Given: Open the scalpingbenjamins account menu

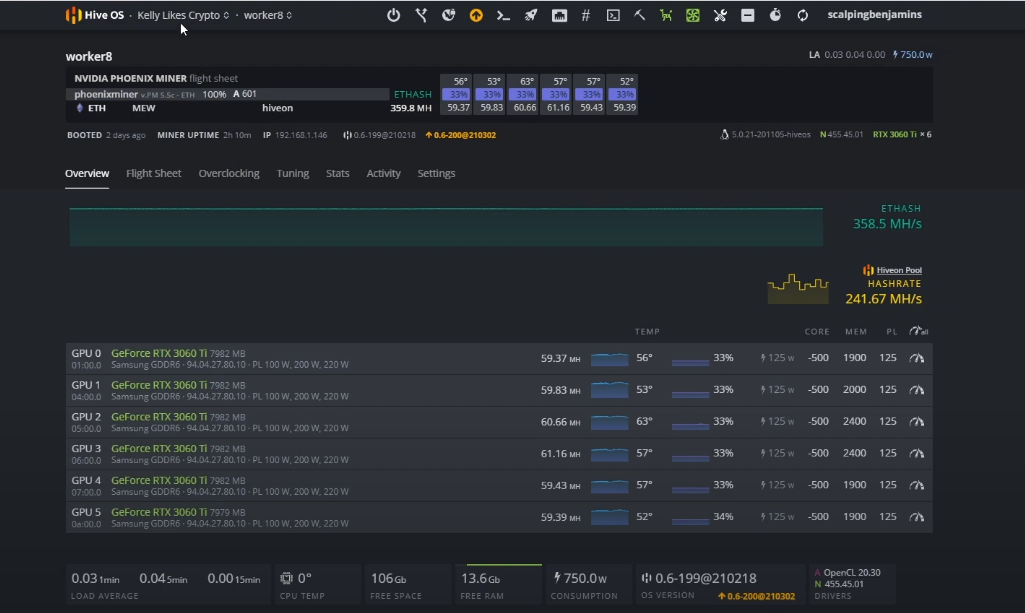Looking at the screenshot, I should tap(875, 14).
